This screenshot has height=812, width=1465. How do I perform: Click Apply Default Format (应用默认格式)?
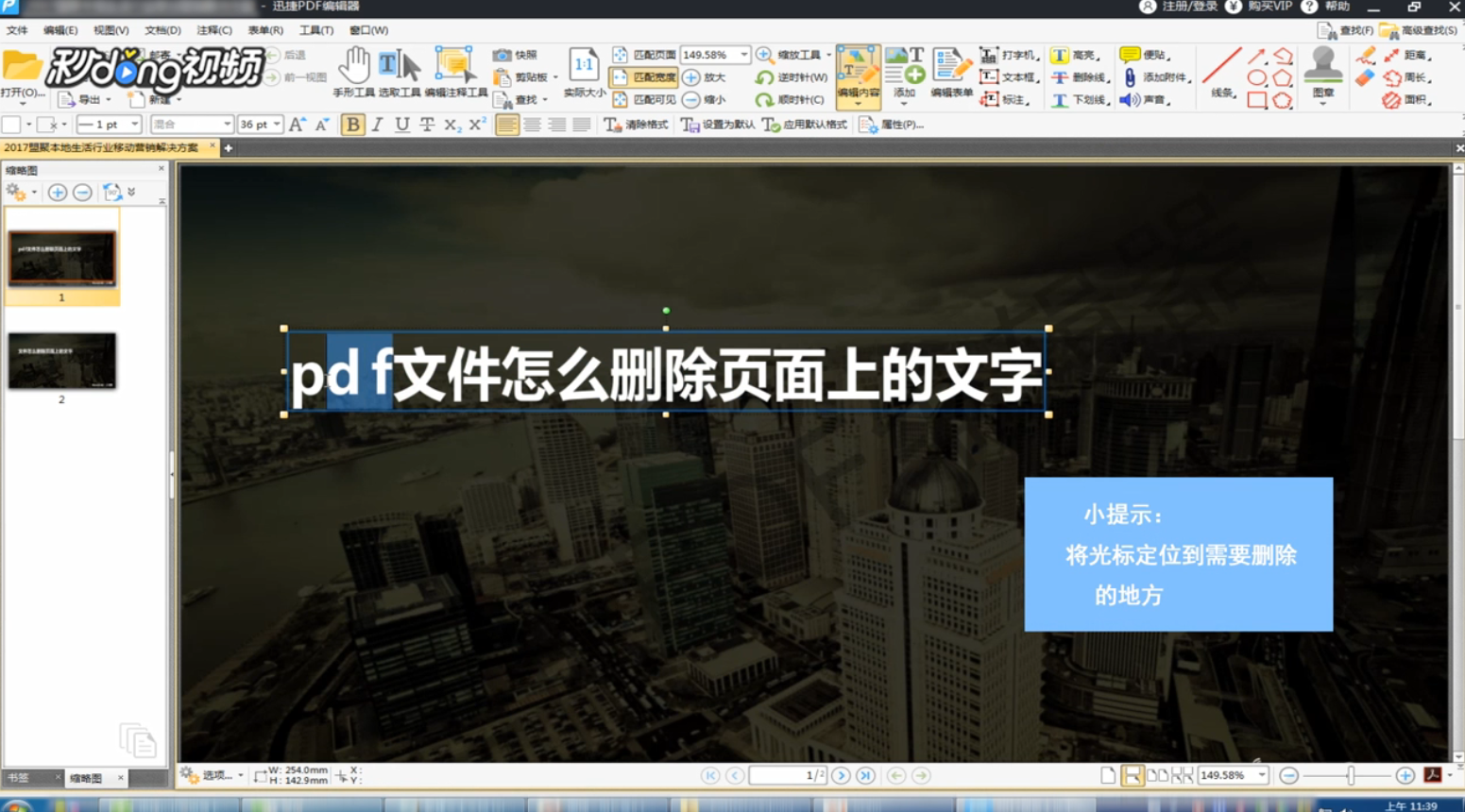[805, 125]
